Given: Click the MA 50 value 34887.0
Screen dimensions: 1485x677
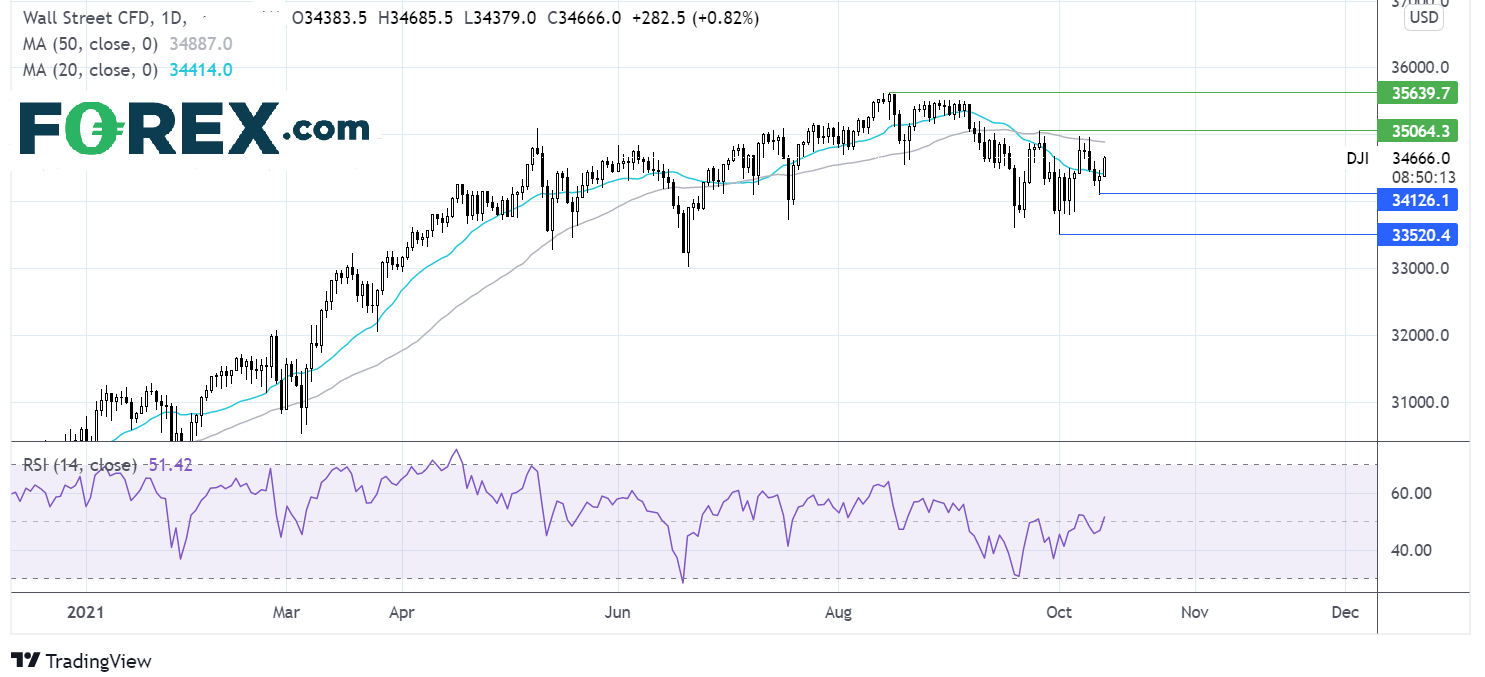Looking at the screenshot, I should (x=200, y=44).
